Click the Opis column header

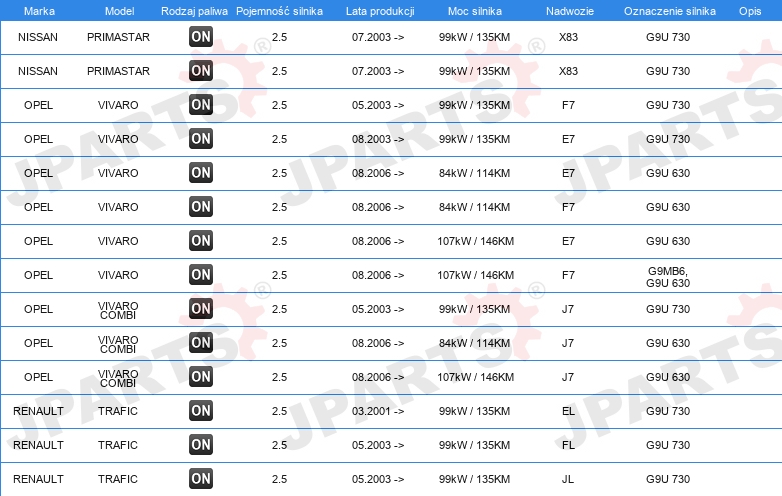(750, 11)
